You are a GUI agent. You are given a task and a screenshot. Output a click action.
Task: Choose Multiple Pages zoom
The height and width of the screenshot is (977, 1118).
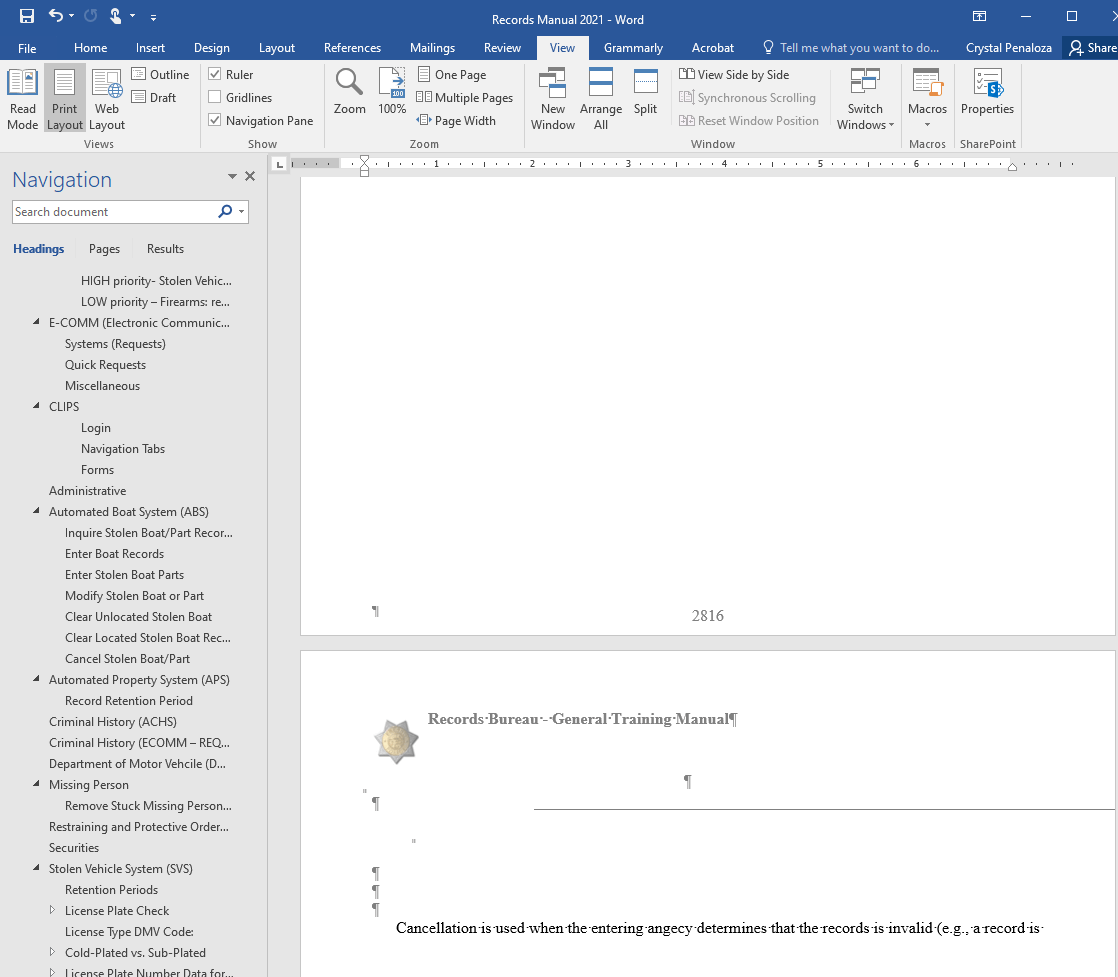click(x=465, y=98)
